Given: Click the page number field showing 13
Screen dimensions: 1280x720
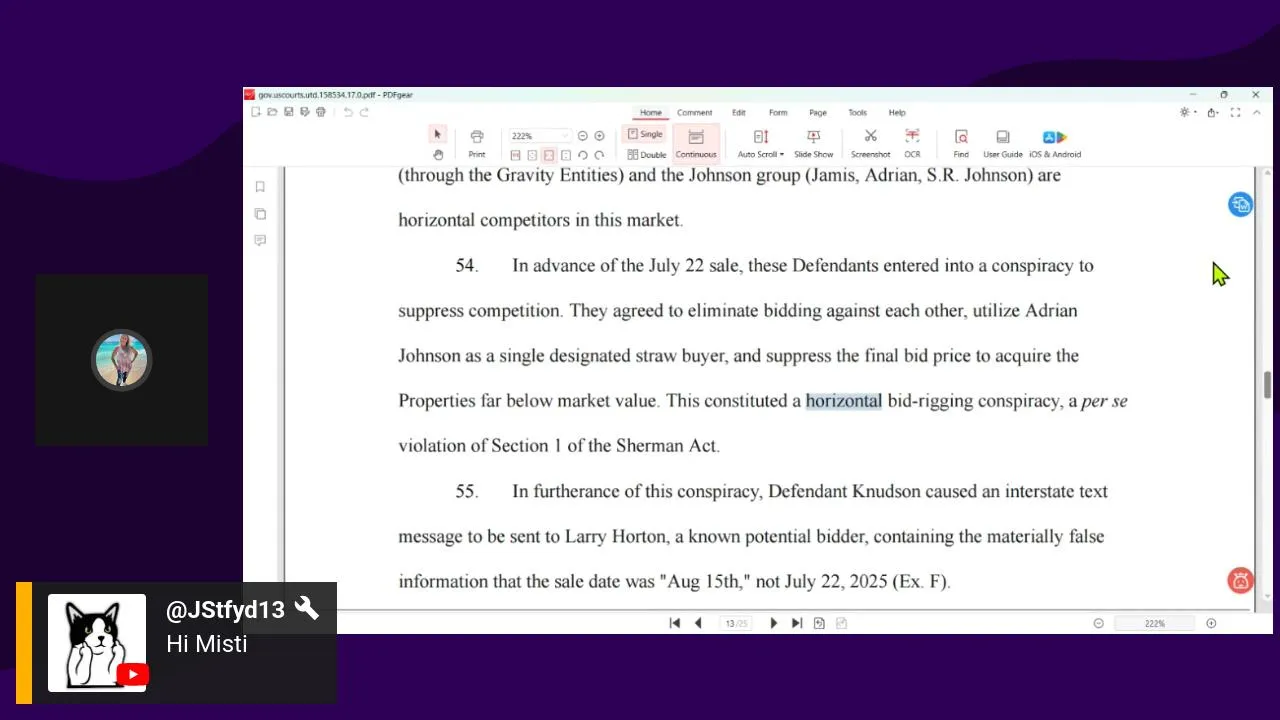Looking at the screenshot, I should tap(735, 623).
